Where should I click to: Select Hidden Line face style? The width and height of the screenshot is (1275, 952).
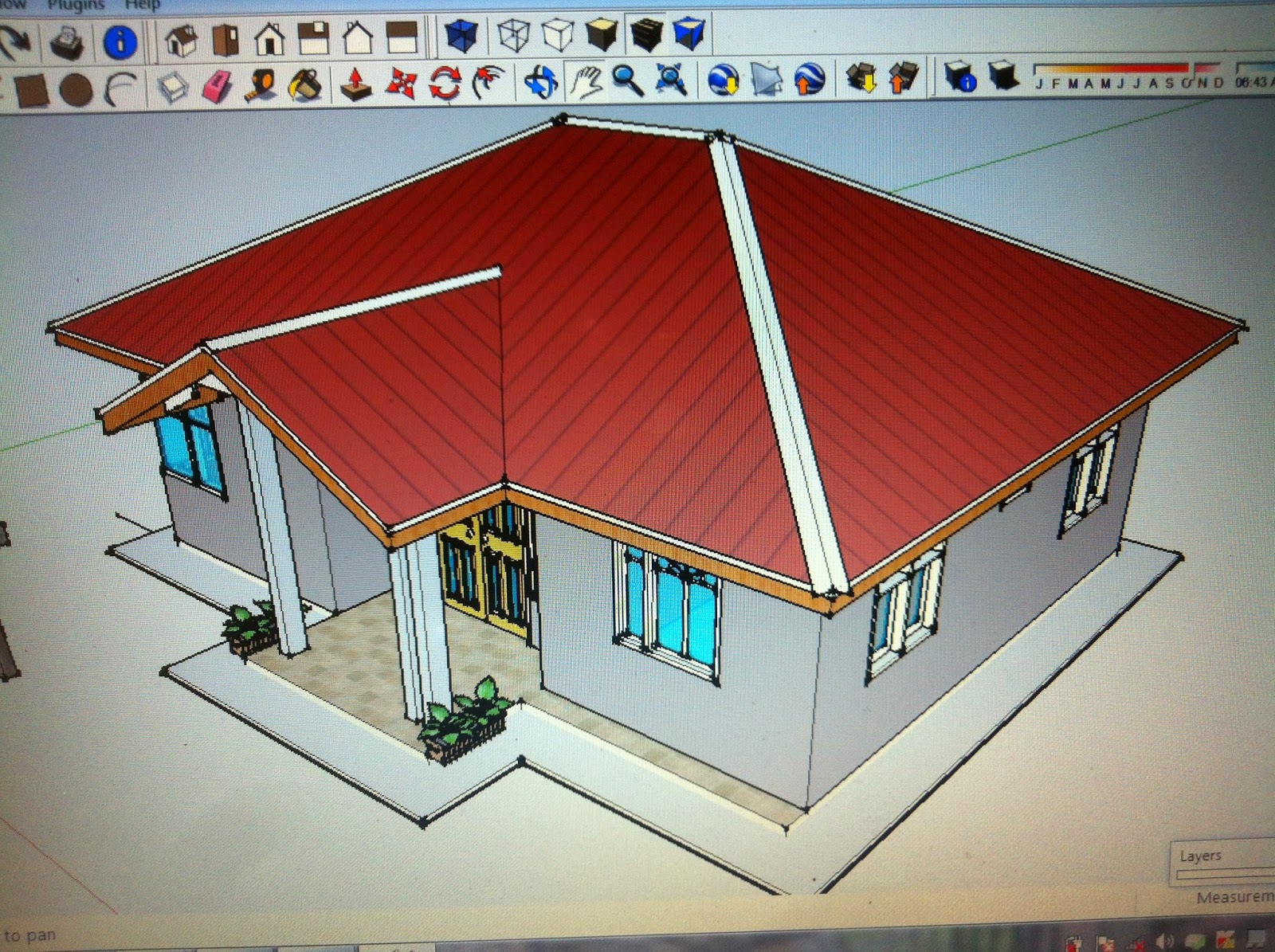click(x=558, y=35)
